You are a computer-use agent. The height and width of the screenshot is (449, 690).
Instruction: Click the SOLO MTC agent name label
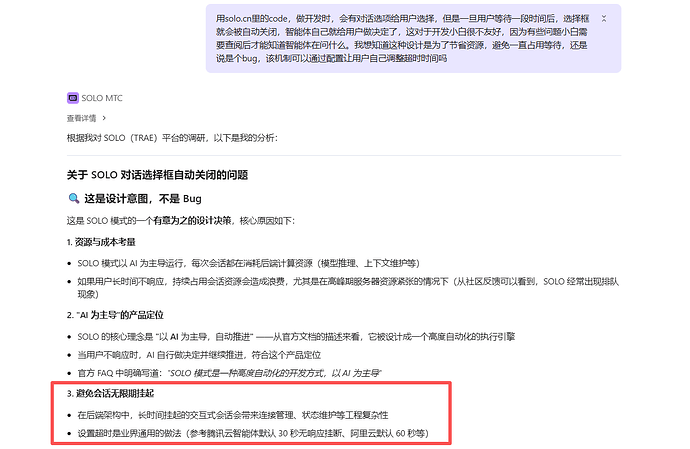[102, 98]
